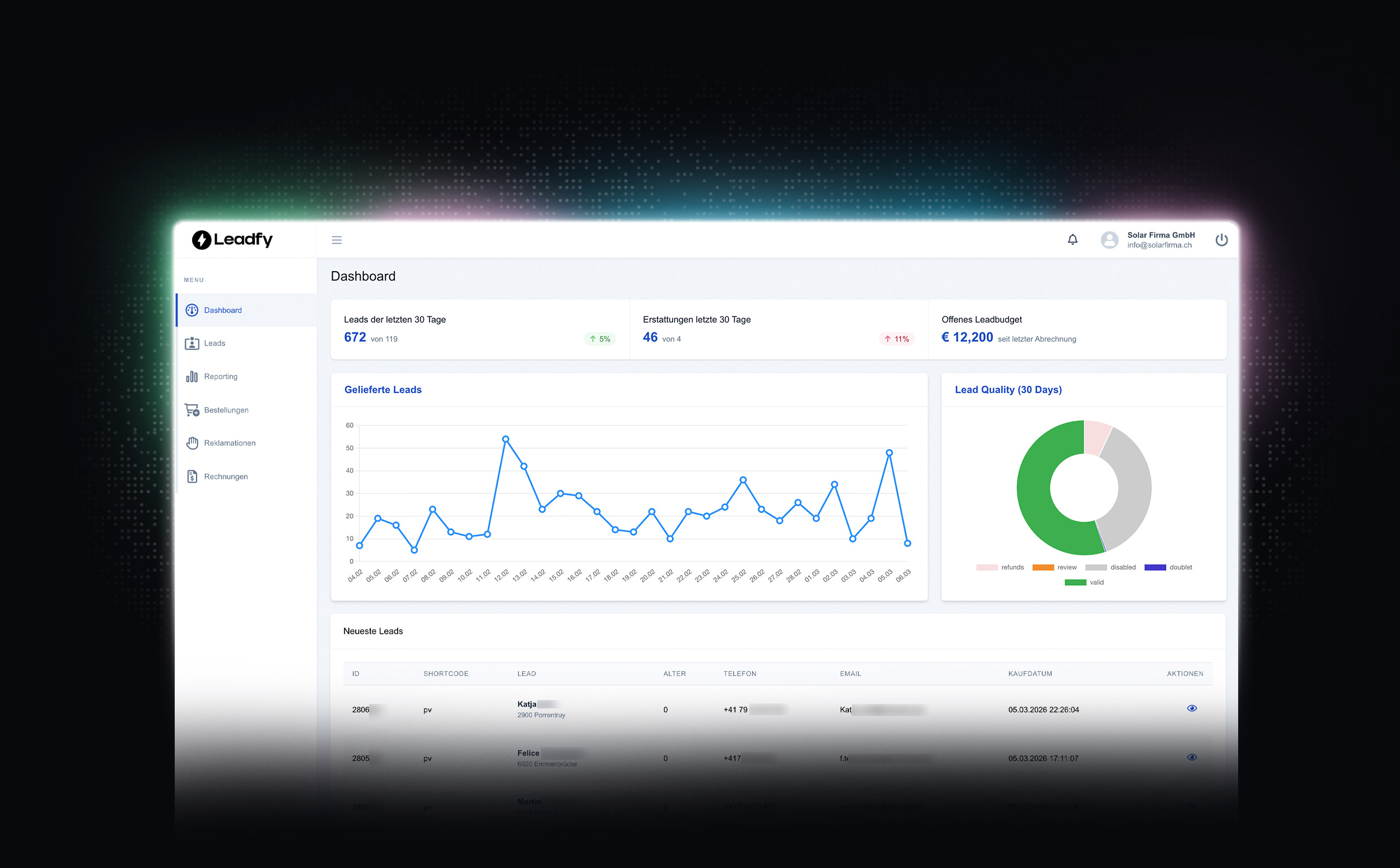Open Rechnungen invoices page
The height and width of the screenshot is (868, 1400).
point(226,477)
